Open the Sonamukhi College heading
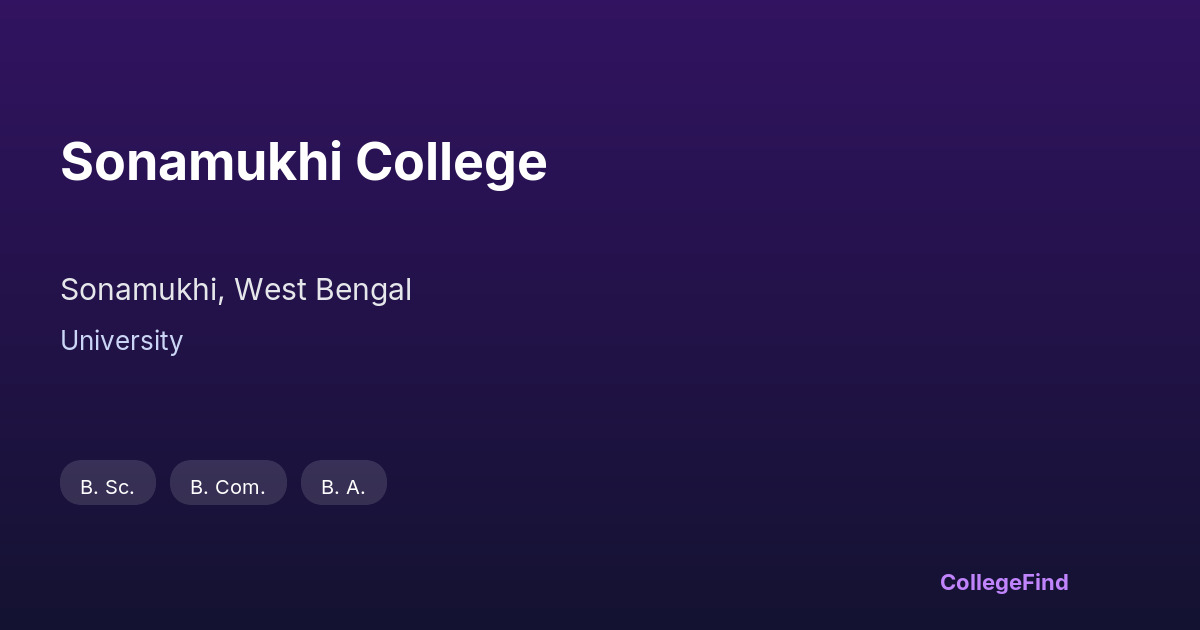This screenshot has width=1200, height=630. (303, 162)
